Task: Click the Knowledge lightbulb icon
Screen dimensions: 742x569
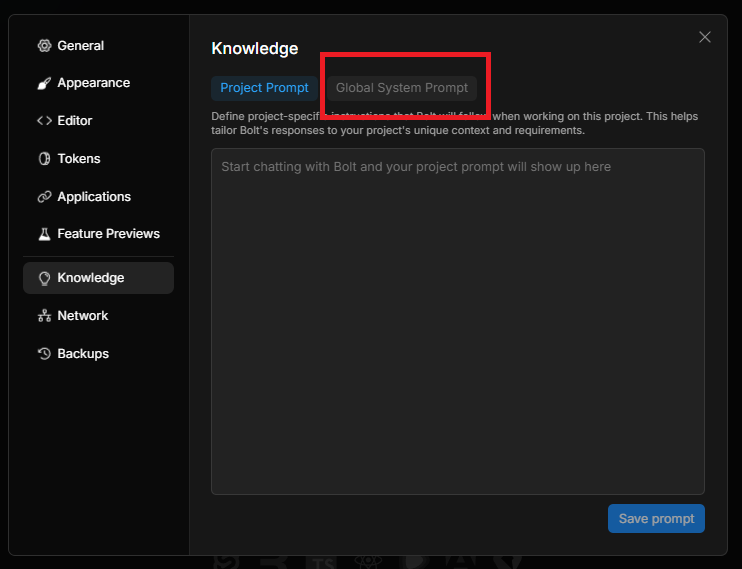Action: pos(44,278)
